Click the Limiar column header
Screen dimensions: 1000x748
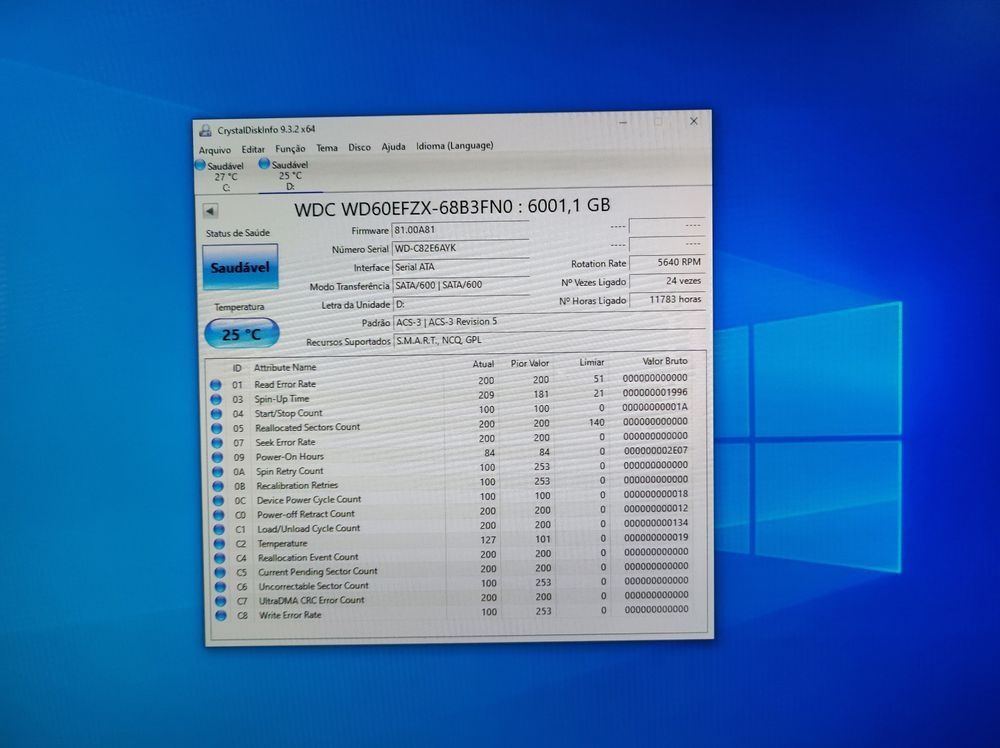click(592, 362)
